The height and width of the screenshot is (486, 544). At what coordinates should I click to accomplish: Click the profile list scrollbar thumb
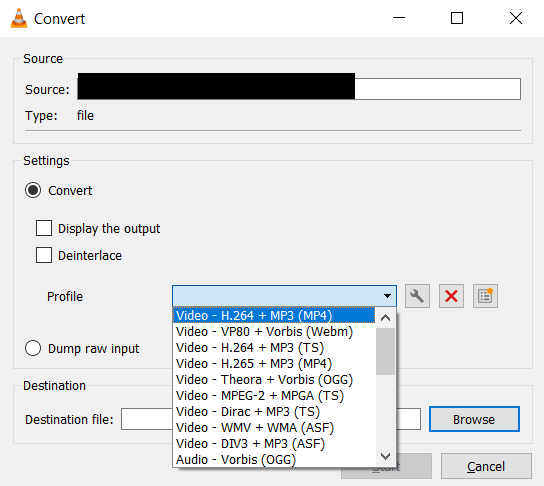point(385,351)
